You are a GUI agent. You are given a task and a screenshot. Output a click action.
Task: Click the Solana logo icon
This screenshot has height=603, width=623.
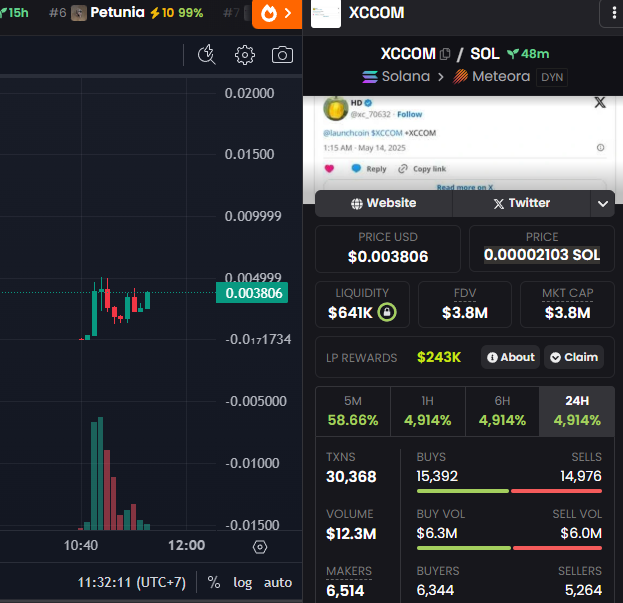(x=370, y=76)
